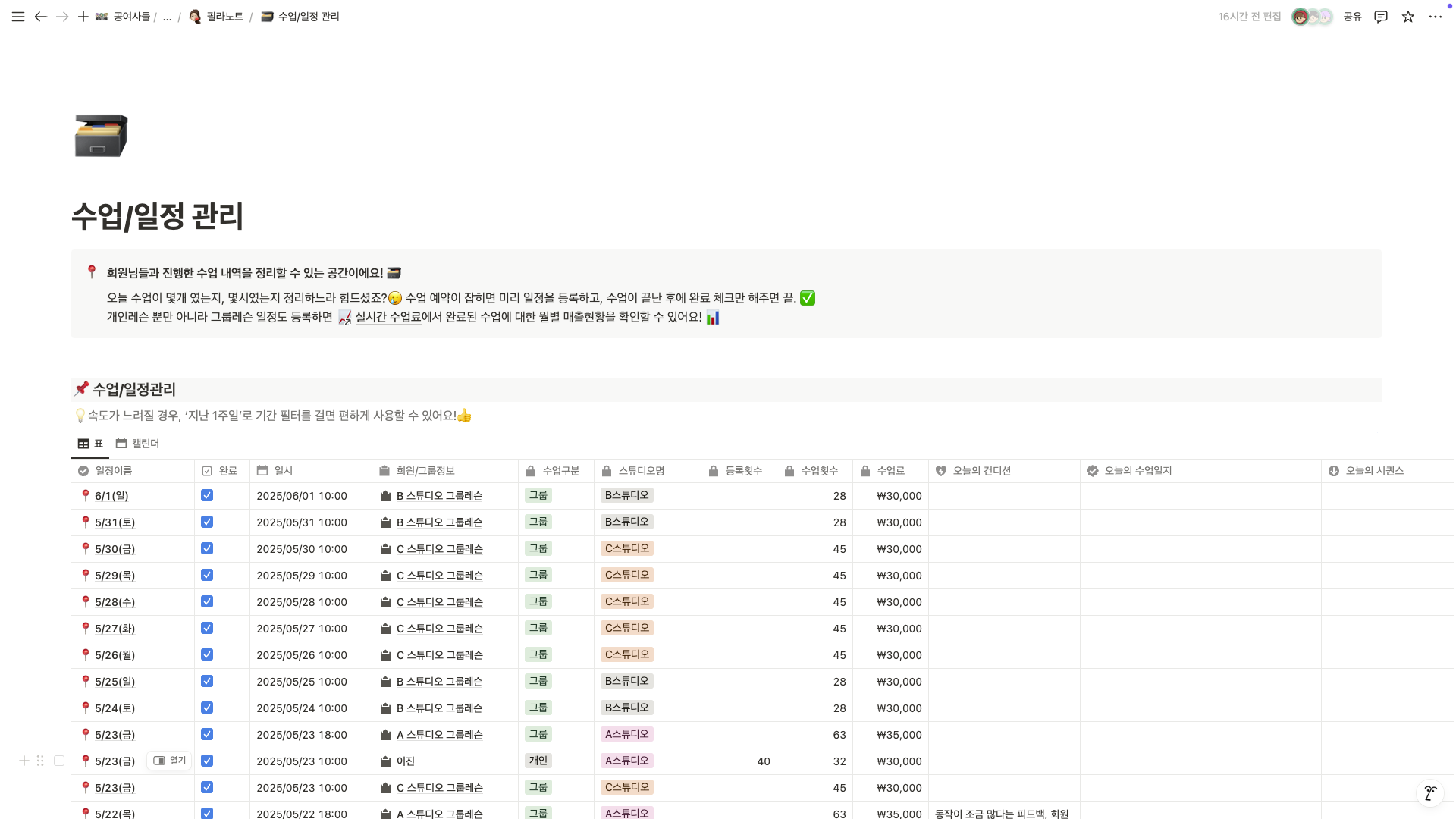Open the comments panel icon
This screenshot has height=819, width=1456.
coord(1381,16)
